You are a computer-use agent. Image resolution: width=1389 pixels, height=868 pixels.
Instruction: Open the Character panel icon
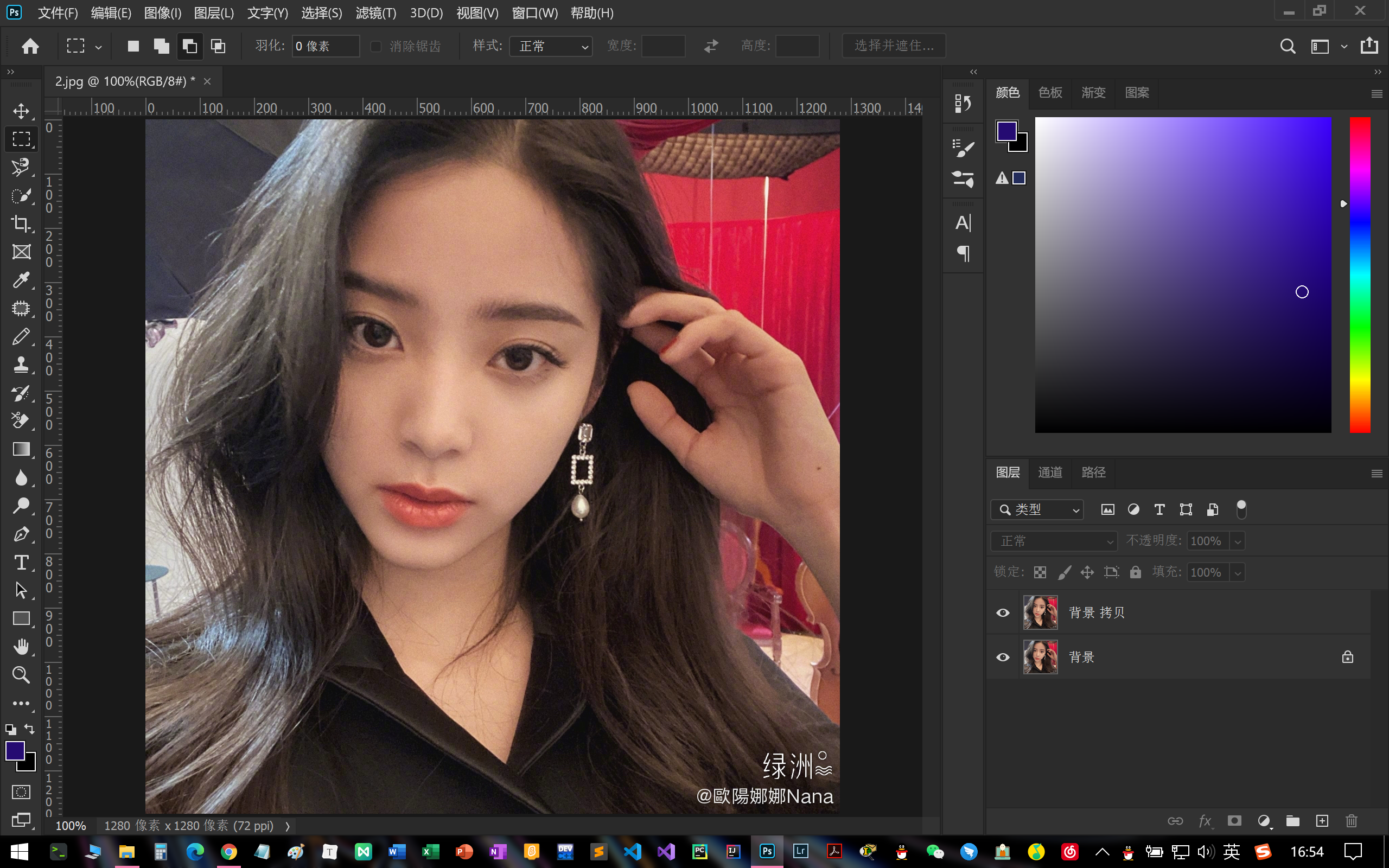(963, 223)
